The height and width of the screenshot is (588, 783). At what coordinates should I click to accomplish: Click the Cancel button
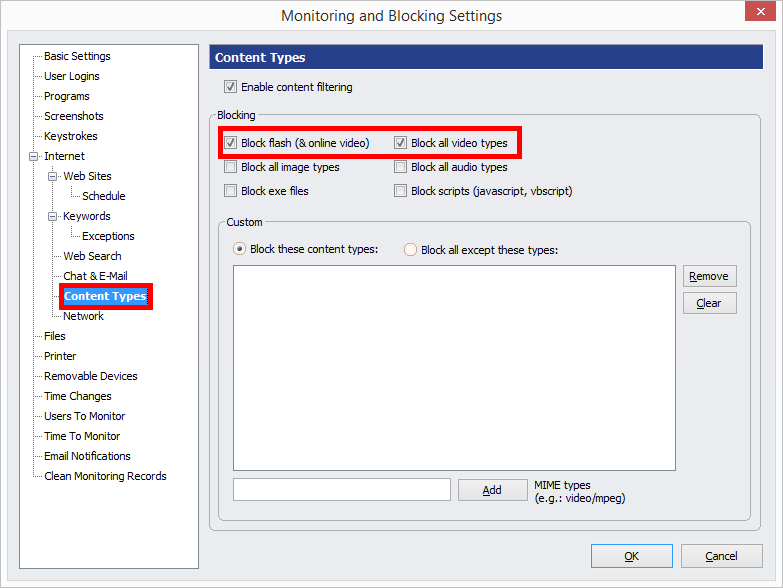point(722,556)
